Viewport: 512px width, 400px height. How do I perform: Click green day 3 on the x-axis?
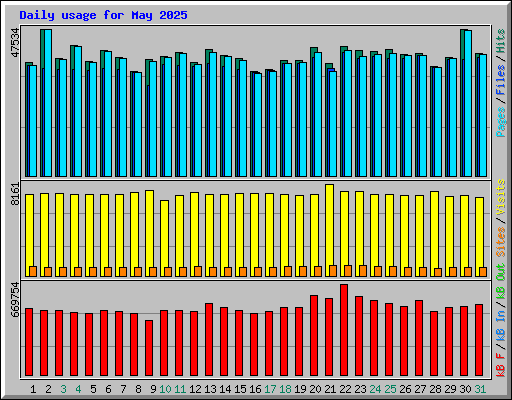[63, 389]
